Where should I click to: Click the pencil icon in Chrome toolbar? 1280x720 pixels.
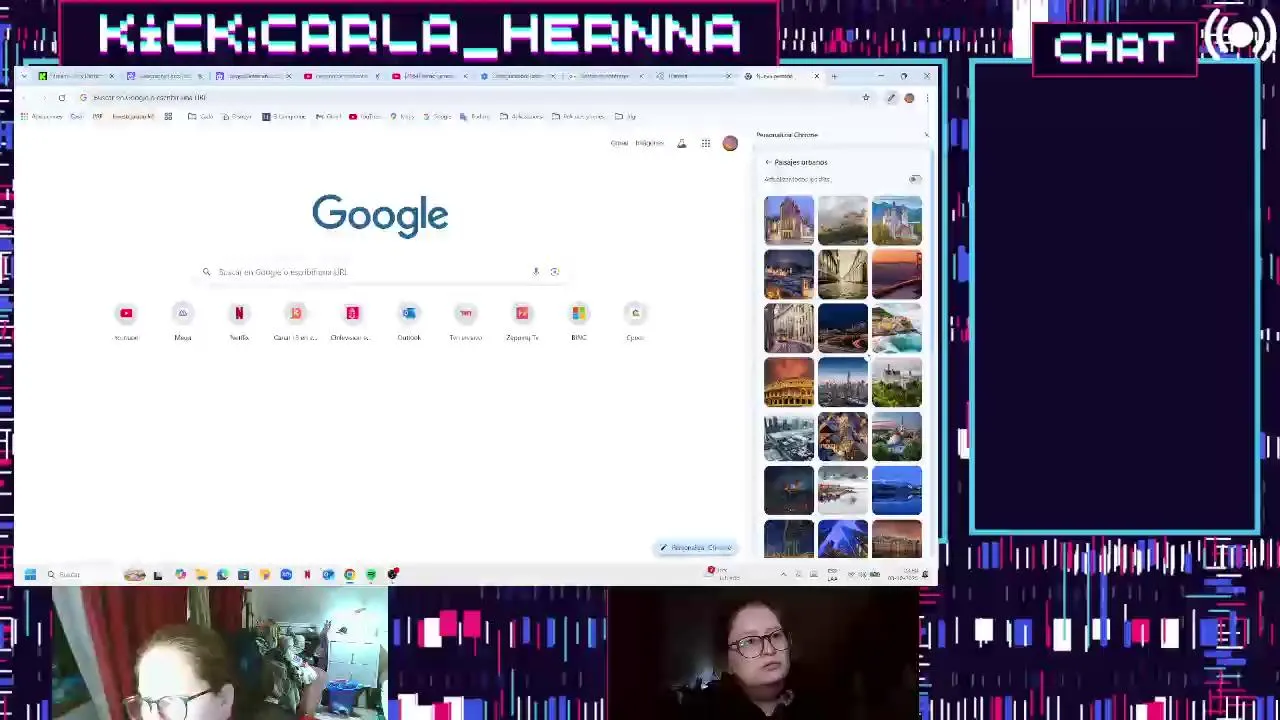[x=891, y=98]
